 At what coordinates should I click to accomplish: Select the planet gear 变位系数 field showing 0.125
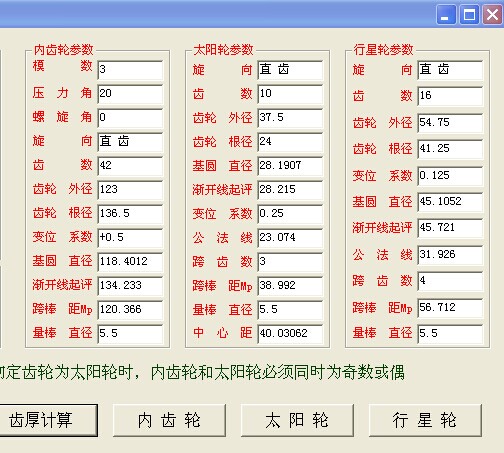tap(450, 176)
